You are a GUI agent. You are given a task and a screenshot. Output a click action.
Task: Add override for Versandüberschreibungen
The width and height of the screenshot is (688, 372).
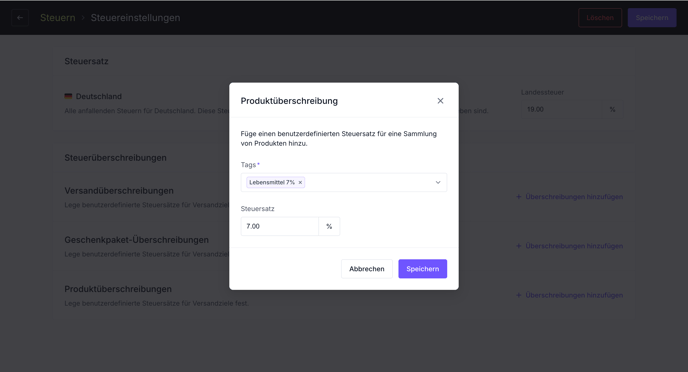(x=570, y=197)
